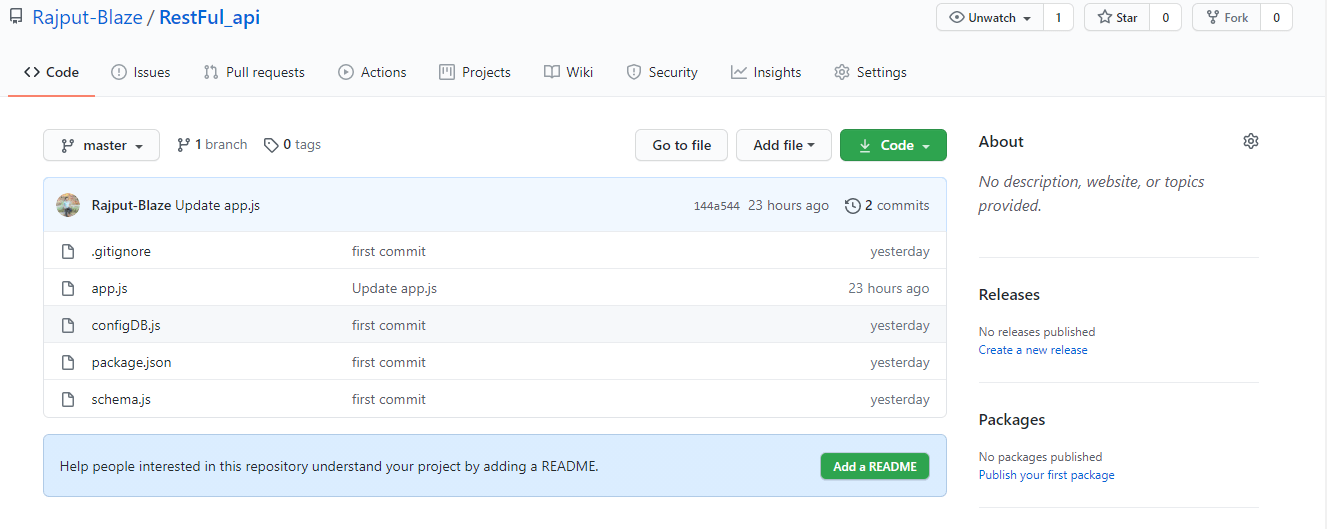Click the file icon next to package.json
This screenshot has height=529, width=1327.
click(x=68, y=362)
